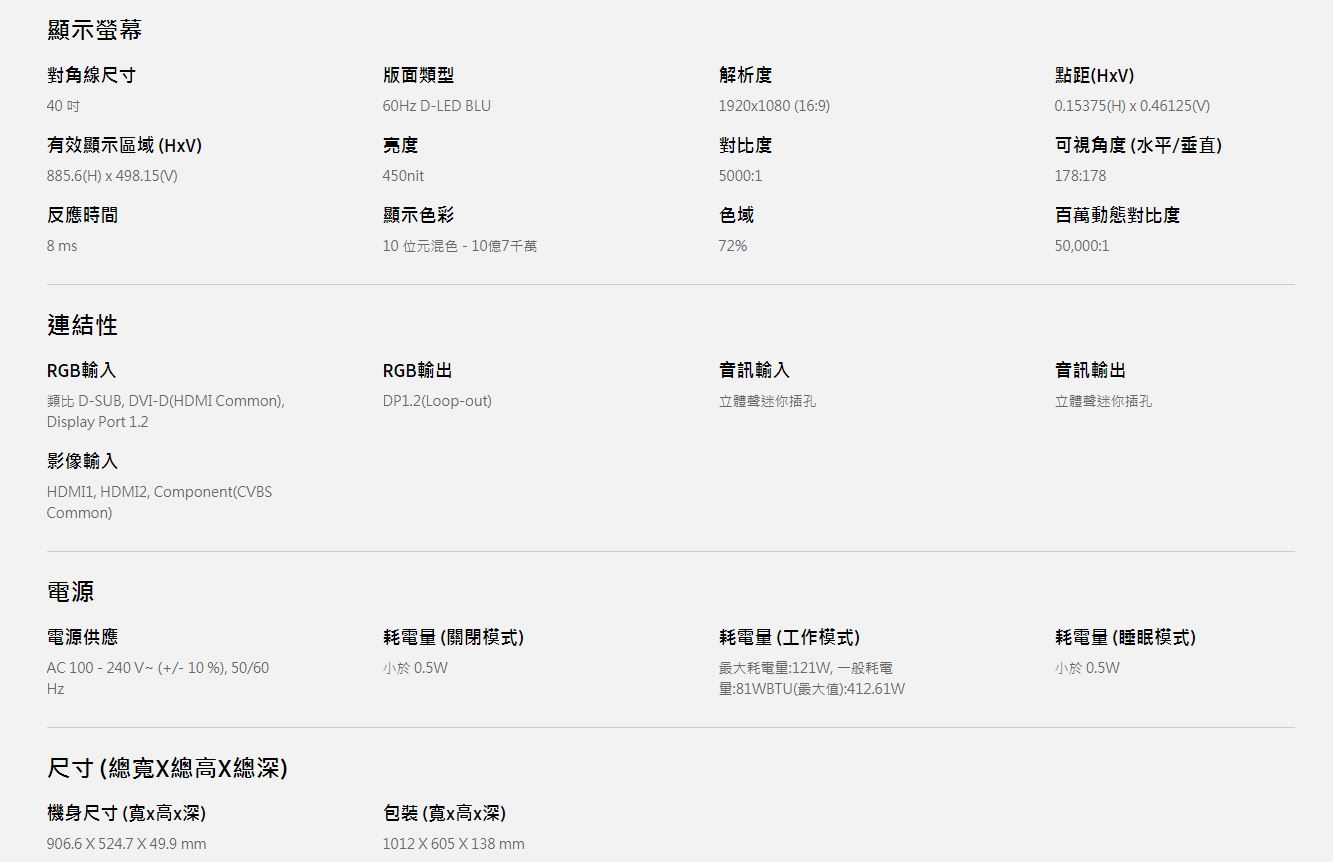Viewport: 1333px width, 862px height.
Task: Click the 耗電量 (睡眠模式) label
Action: (1125, 637)
